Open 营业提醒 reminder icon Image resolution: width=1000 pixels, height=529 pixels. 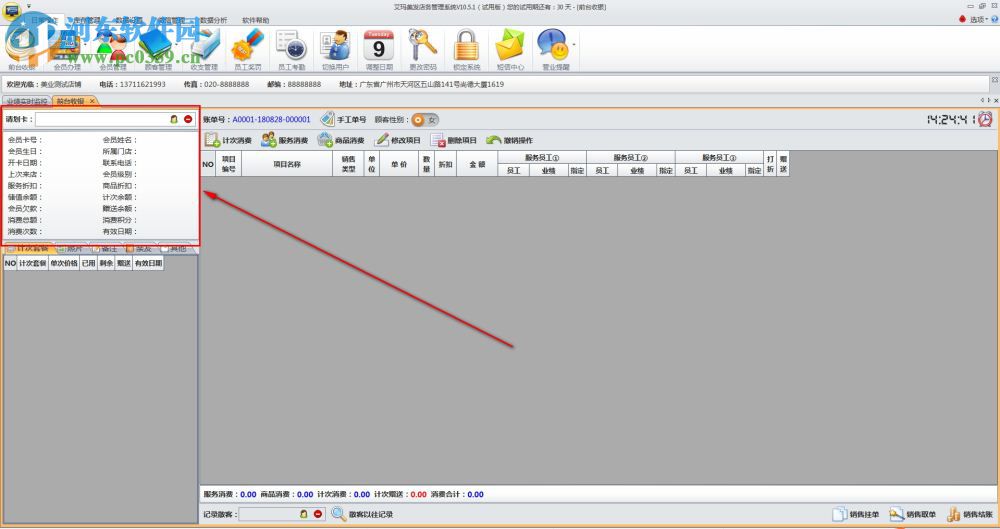click(553, 50)
